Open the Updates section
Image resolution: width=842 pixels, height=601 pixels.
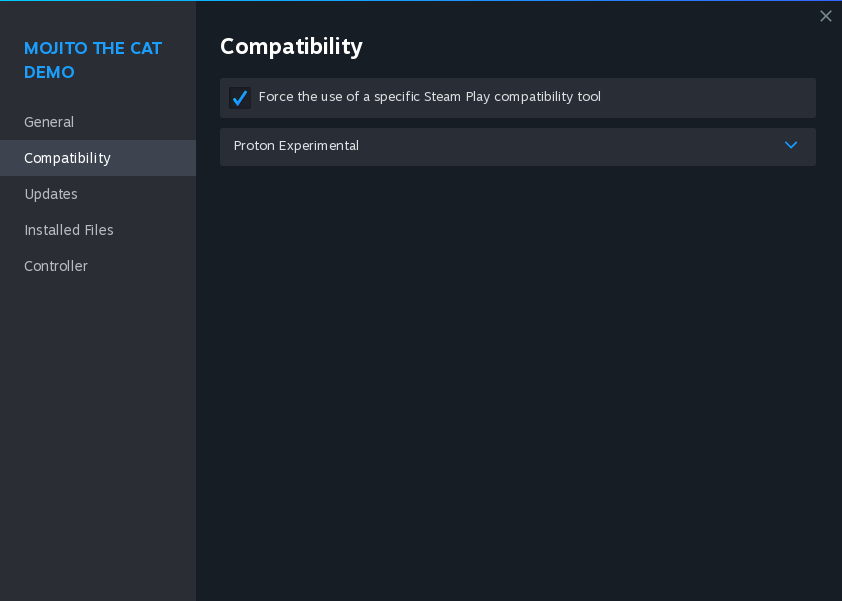(x=51, y=194)
